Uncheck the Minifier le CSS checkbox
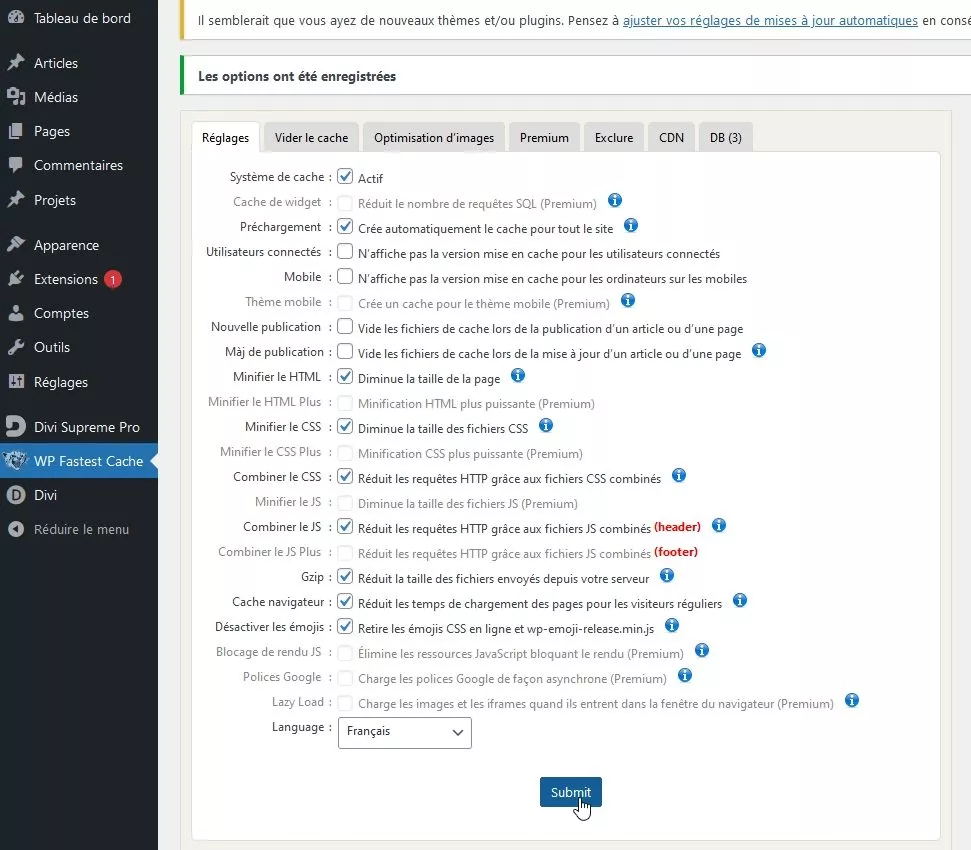Image resolution: width=971 pixels, height=850 pixels. coord(345,427)
